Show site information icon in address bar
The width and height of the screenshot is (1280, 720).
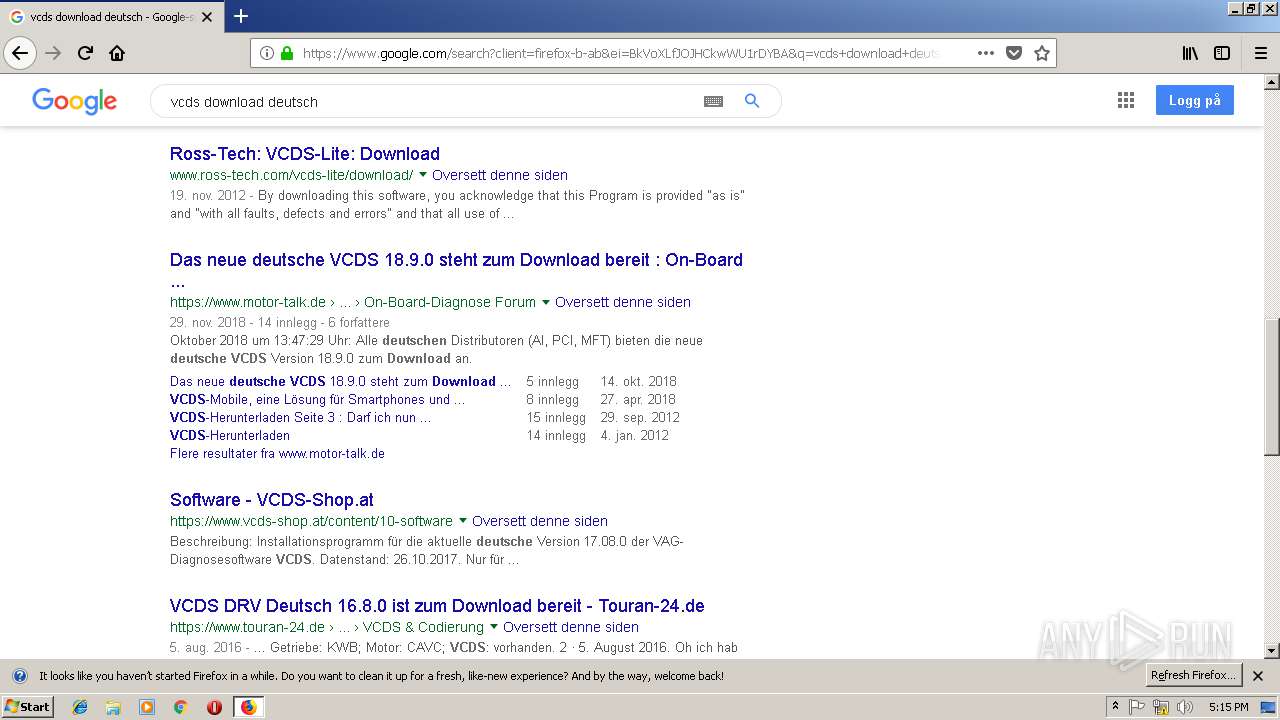[x=267, y=53]
